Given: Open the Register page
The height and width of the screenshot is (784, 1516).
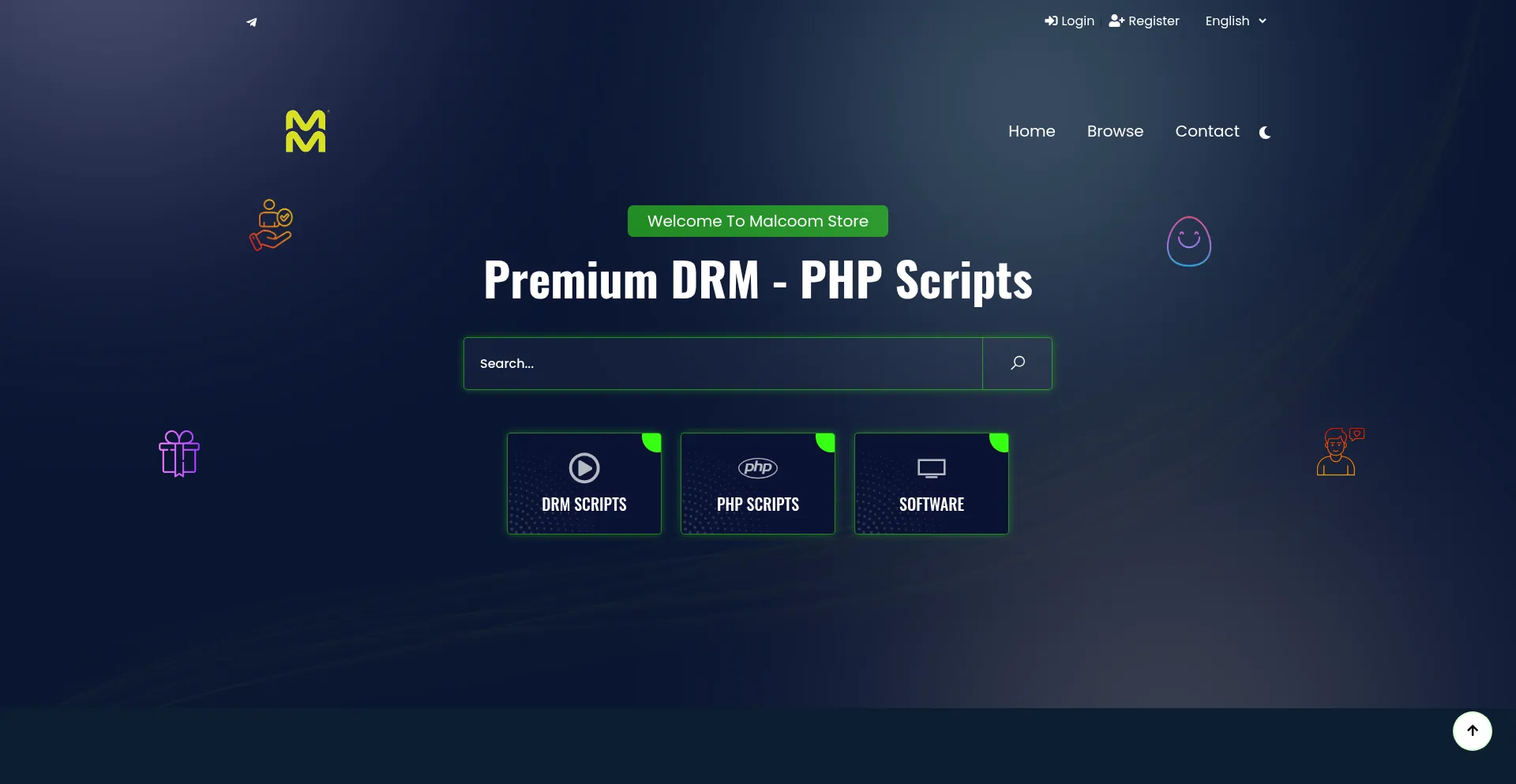Looking at the screenshot, I should (x=1144, y=21).
